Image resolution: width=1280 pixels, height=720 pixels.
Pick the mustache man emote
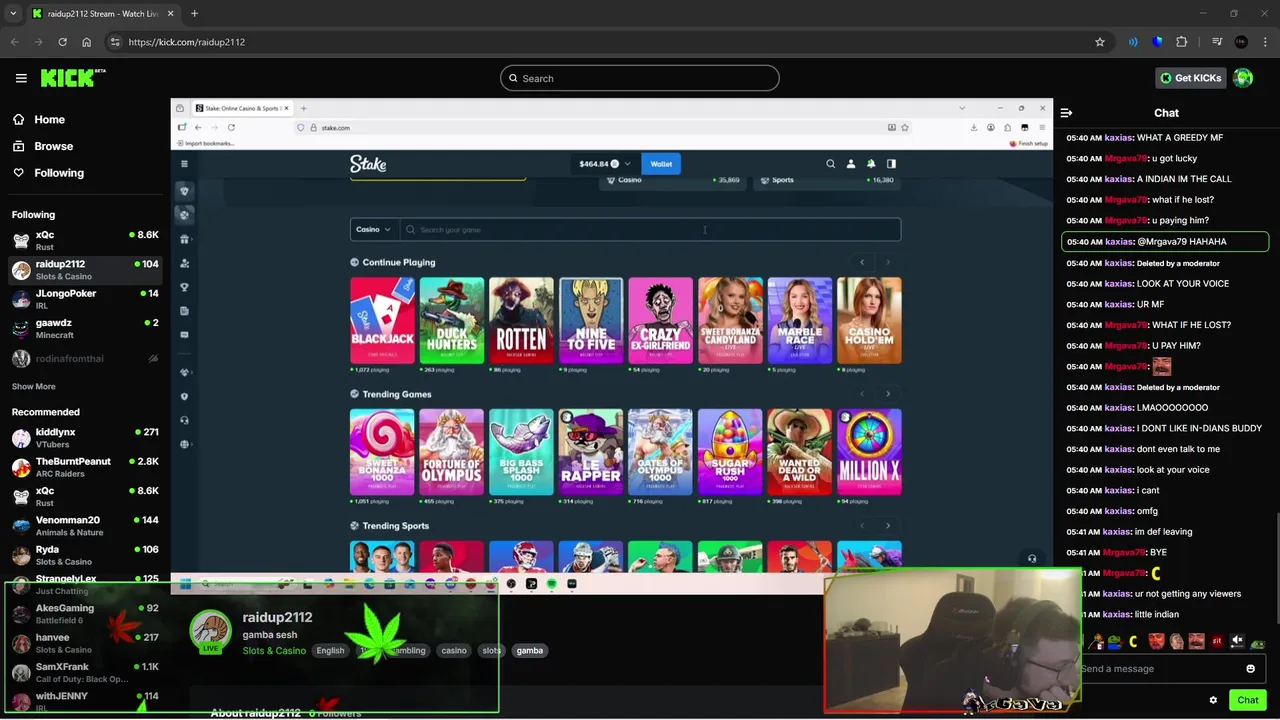click(1197, 642)
